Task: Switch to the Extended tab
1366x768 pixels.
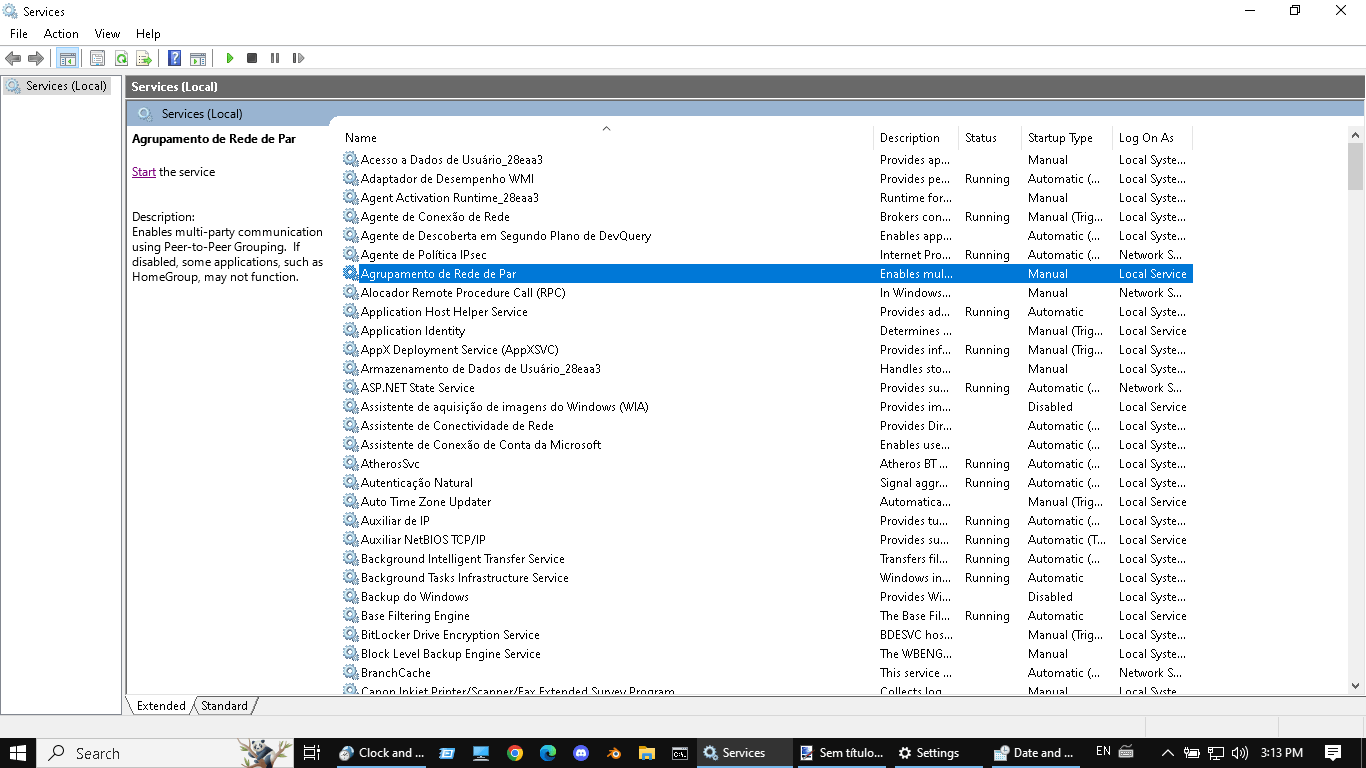Action: click(x=161, y=705)
